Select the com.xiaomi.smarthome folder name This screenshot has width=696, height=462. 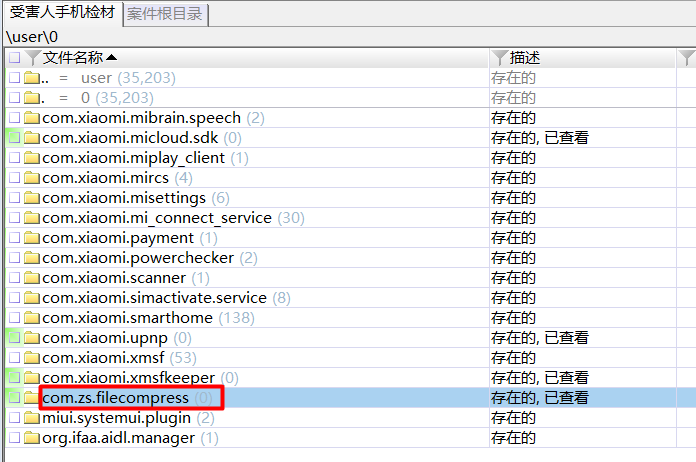(127, 318)
